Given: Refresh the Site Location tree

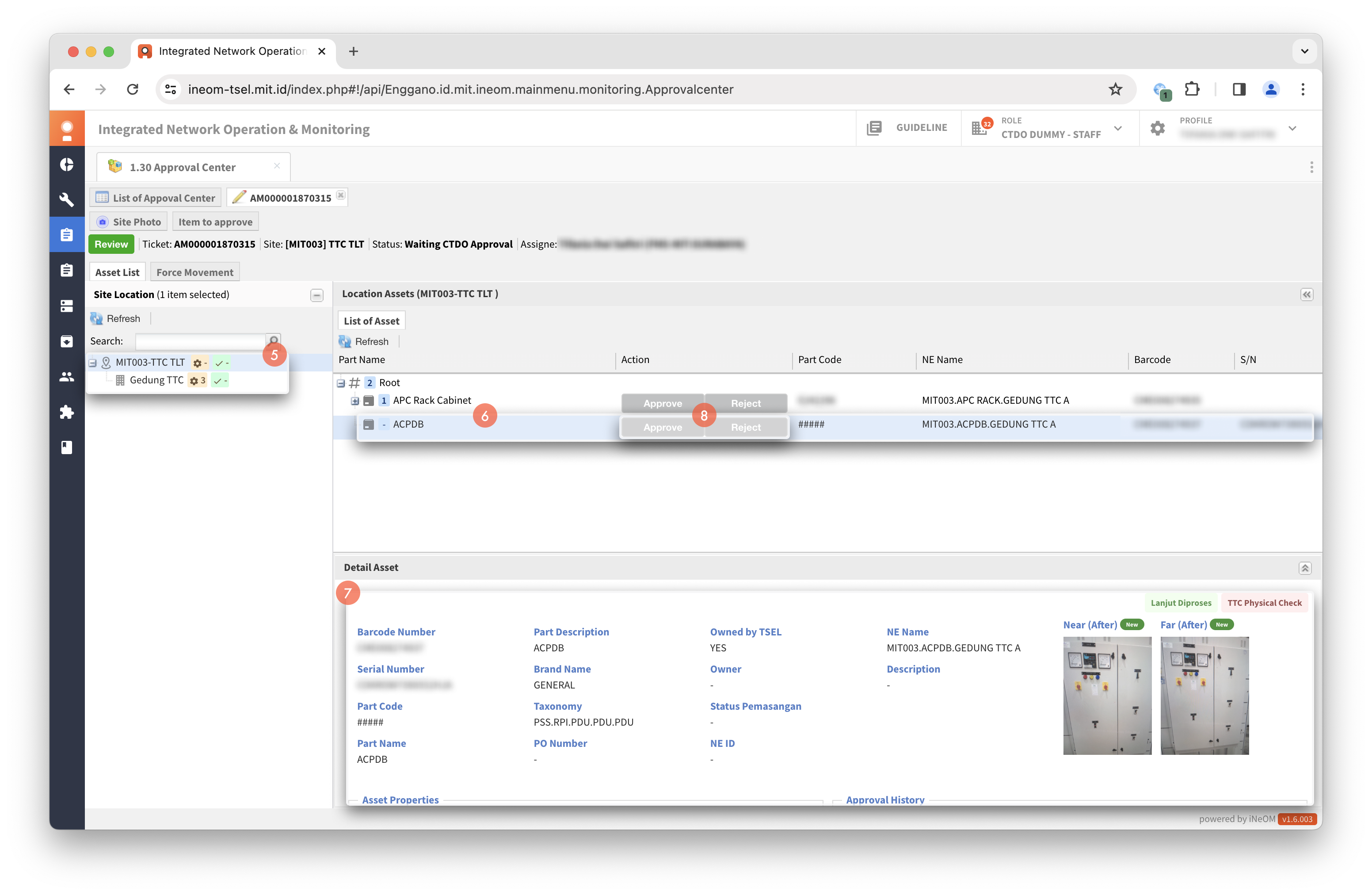Looking at the screenshot, I should coord(116,318).
